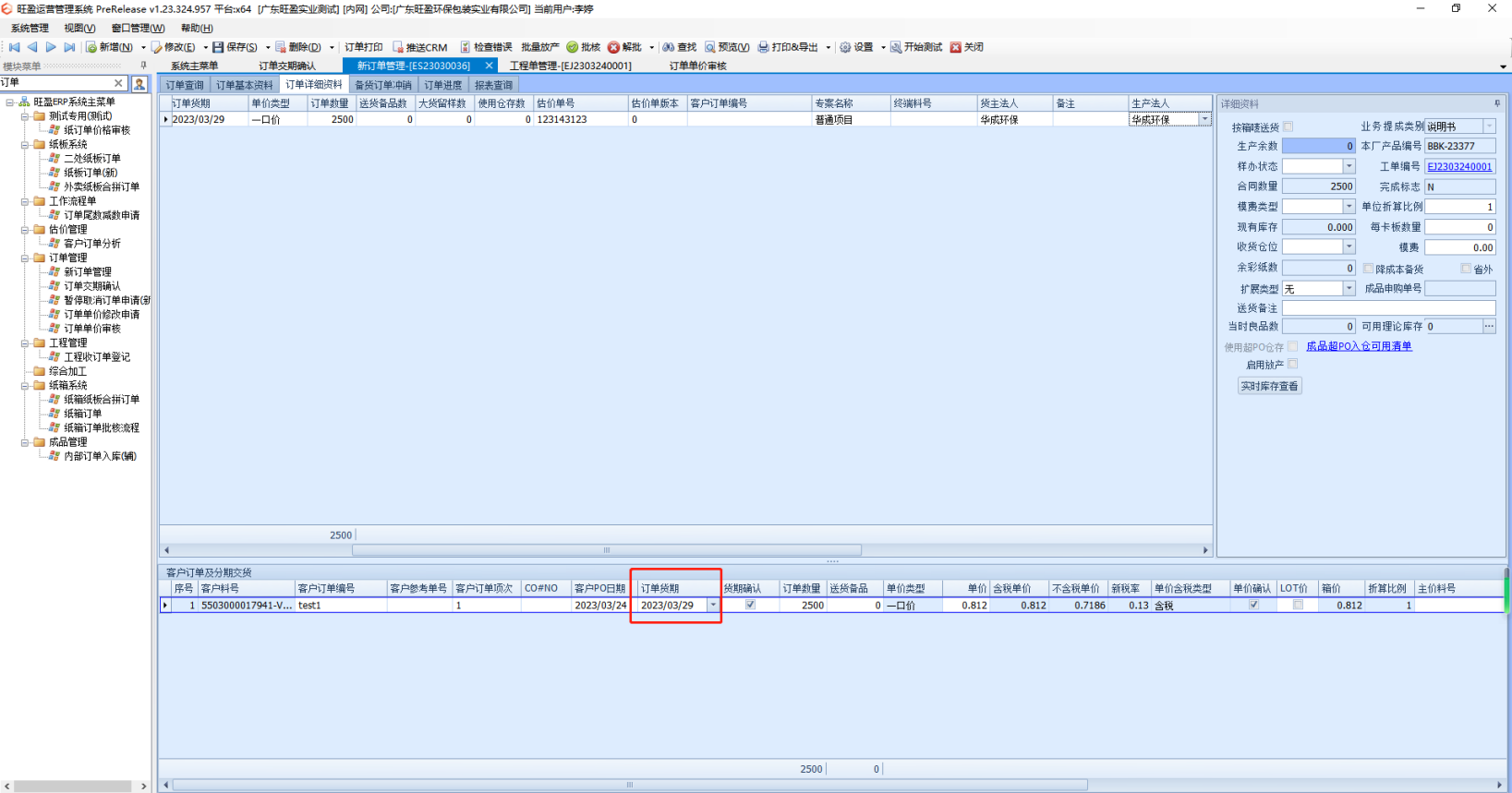The image size is (1512, 793).
Task: Switch to the 订单查询 tab
Action: [185, 85]
